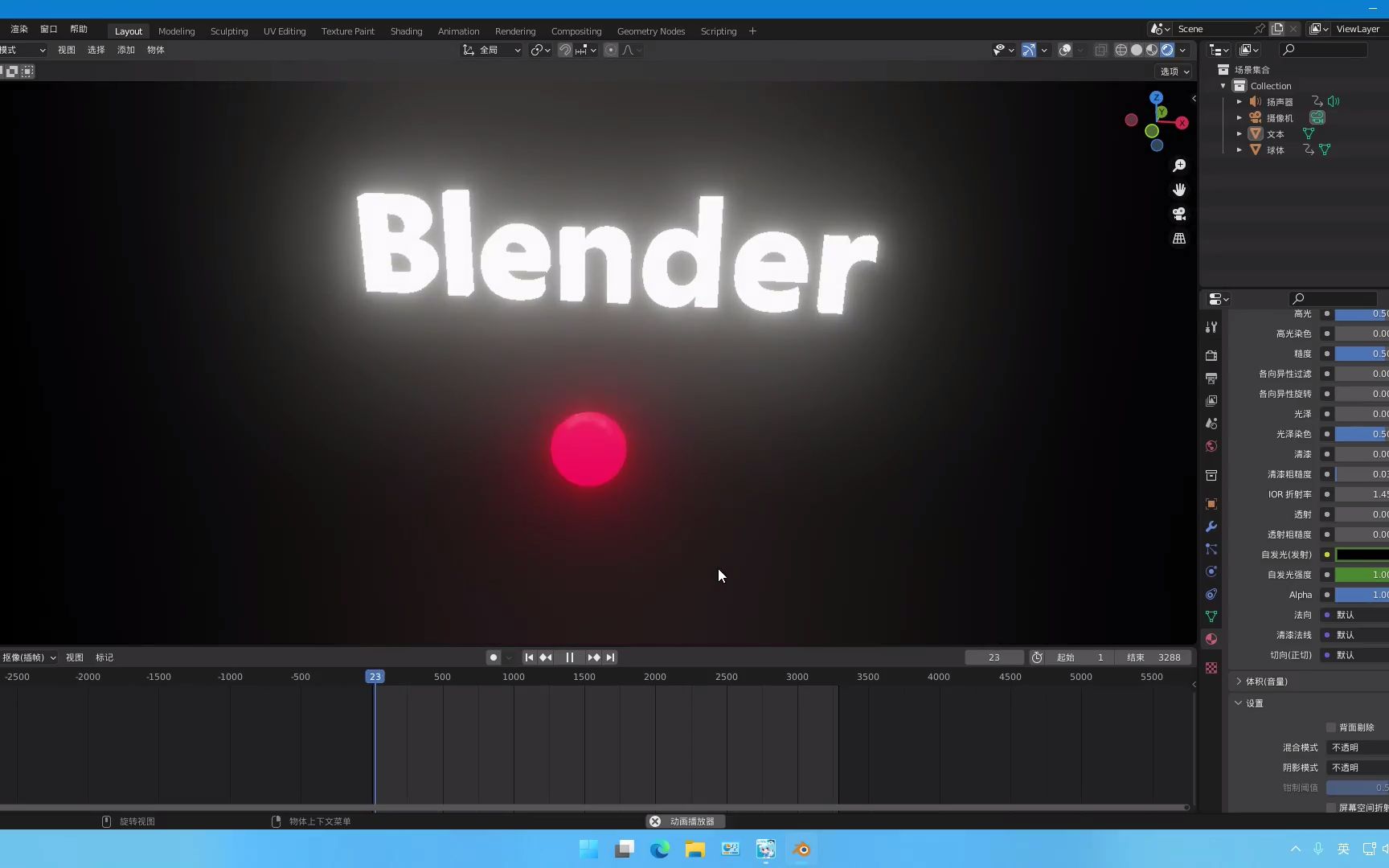Open the 标记 menu in timeline
1389x868 pixels.
104,657
